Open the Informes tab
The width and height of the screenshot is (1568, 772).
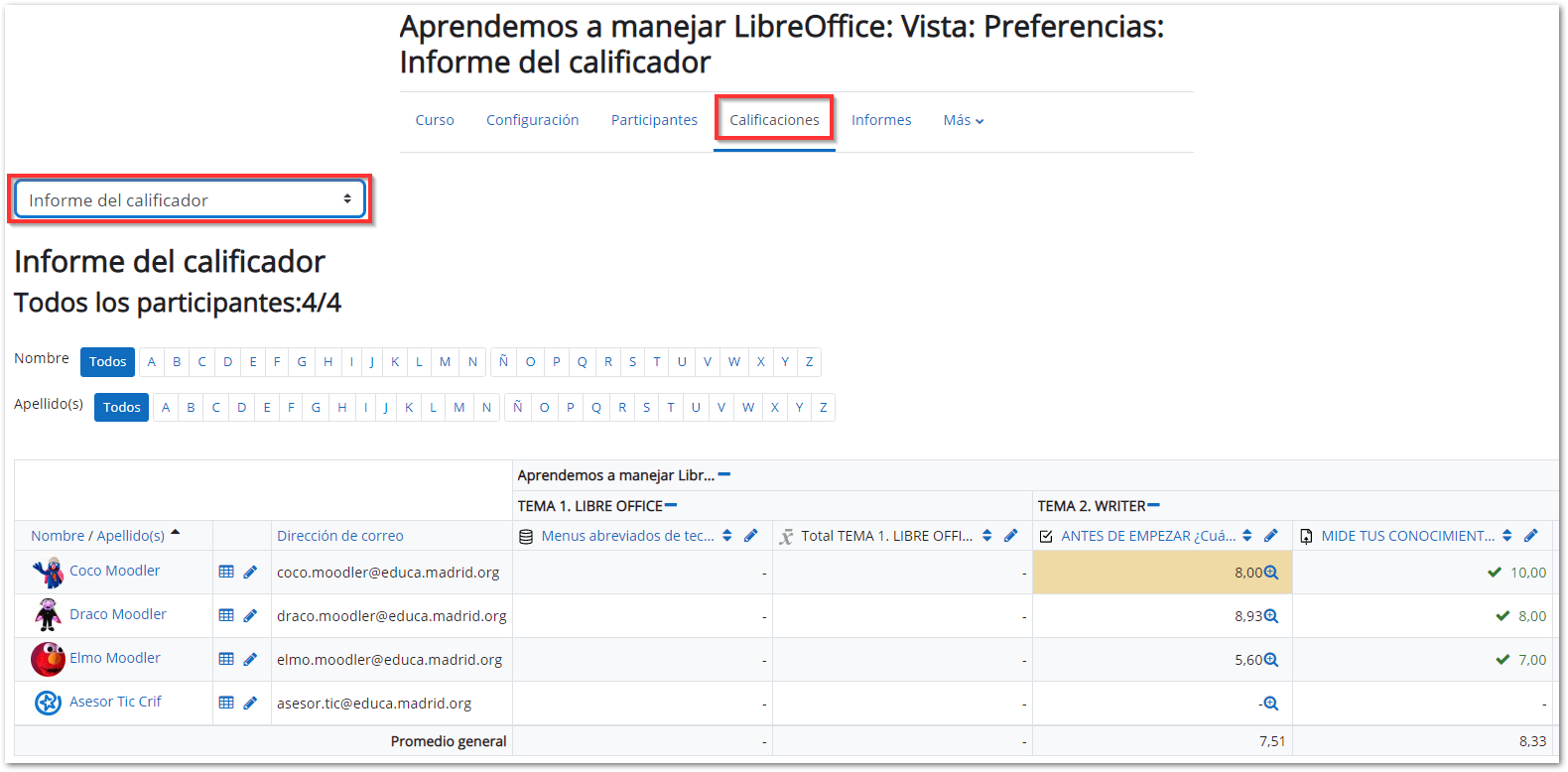(x=881, y=120)
